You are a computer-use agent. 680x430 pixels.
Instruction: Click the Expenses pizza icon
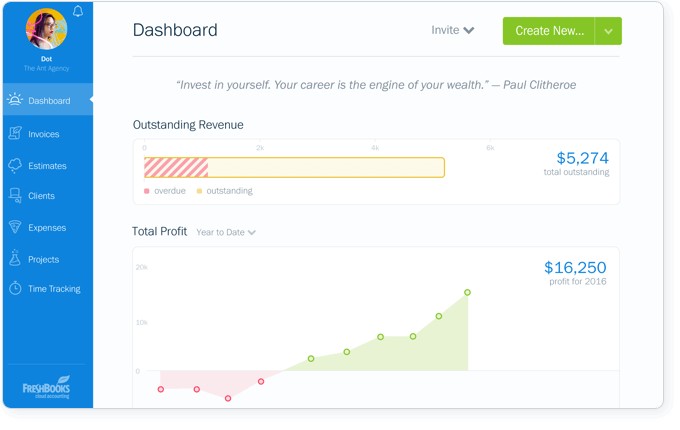(x=15, y=227)
